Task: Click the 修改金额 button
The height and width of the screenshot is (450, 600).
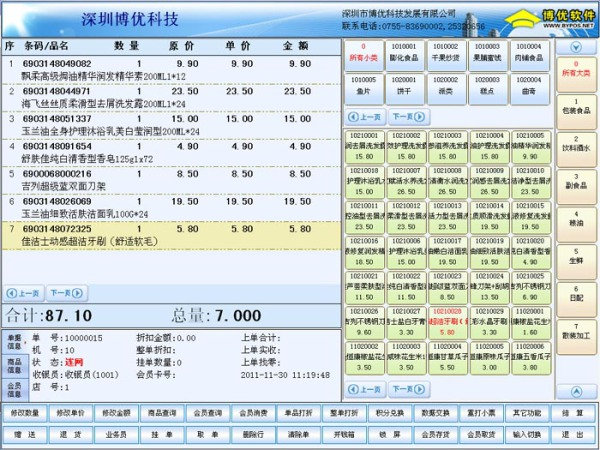Action: 116,414
